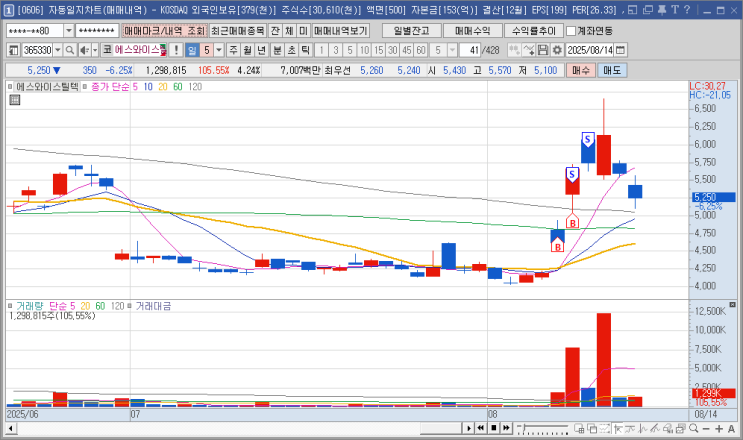The width and height of the screenshot is (743, 440).
Task: Click the 매매마크/내역 조회 button
Action: [164, 31]
